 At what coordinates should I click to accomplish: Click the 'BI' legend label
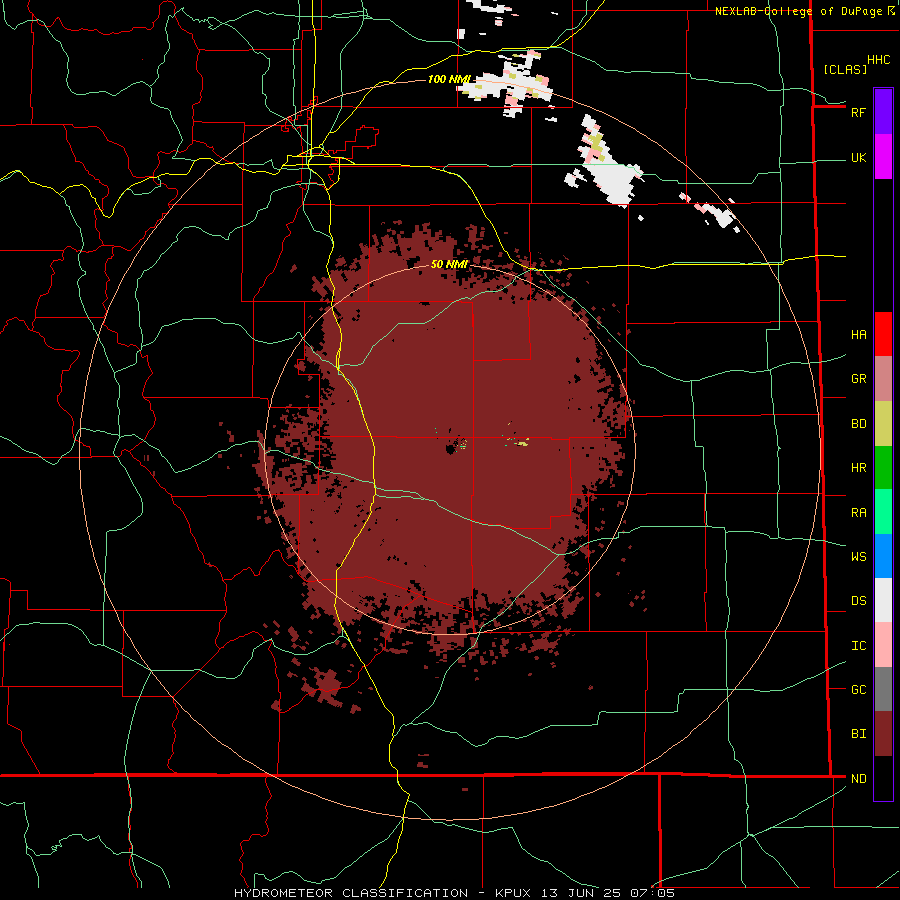coord(858,734)
